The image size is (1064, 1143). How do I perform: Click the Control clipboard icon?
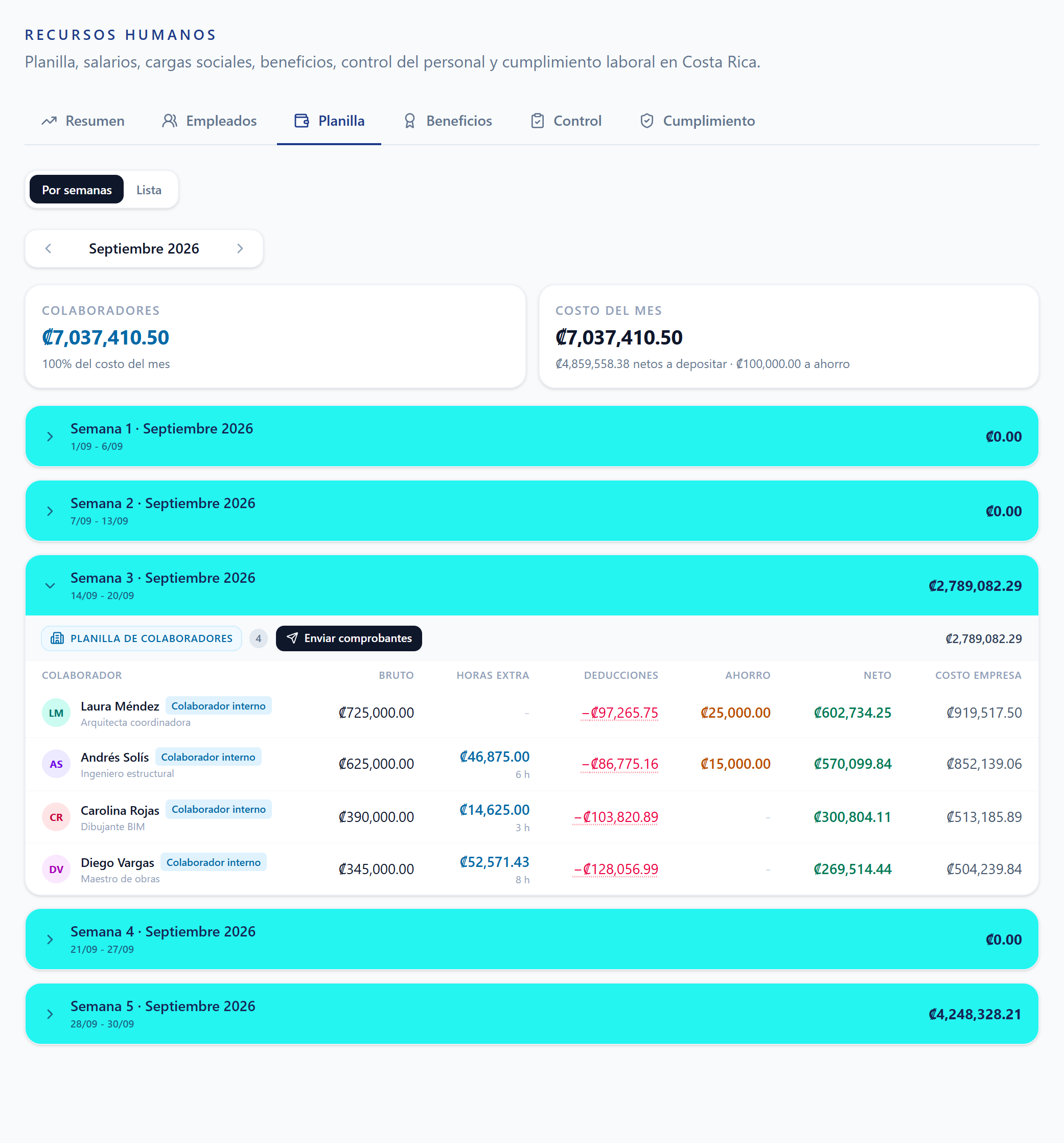coord(538,121)
